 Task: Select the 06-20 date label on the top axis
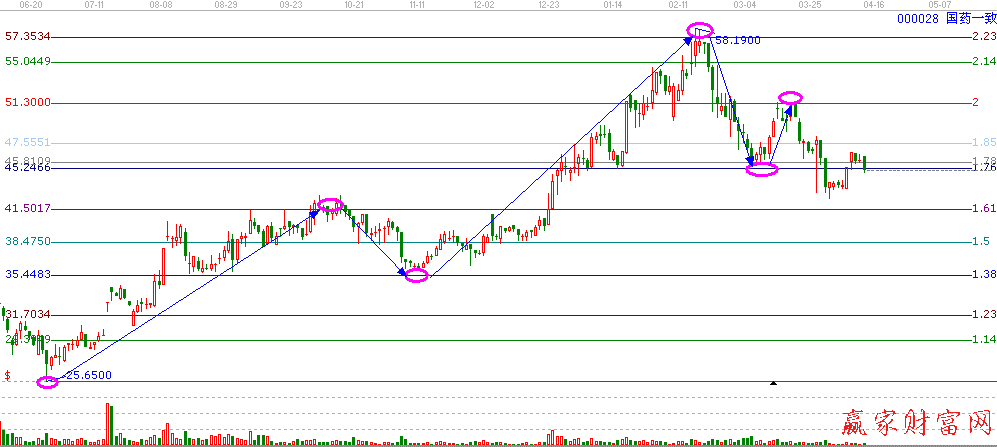(19, 5)
